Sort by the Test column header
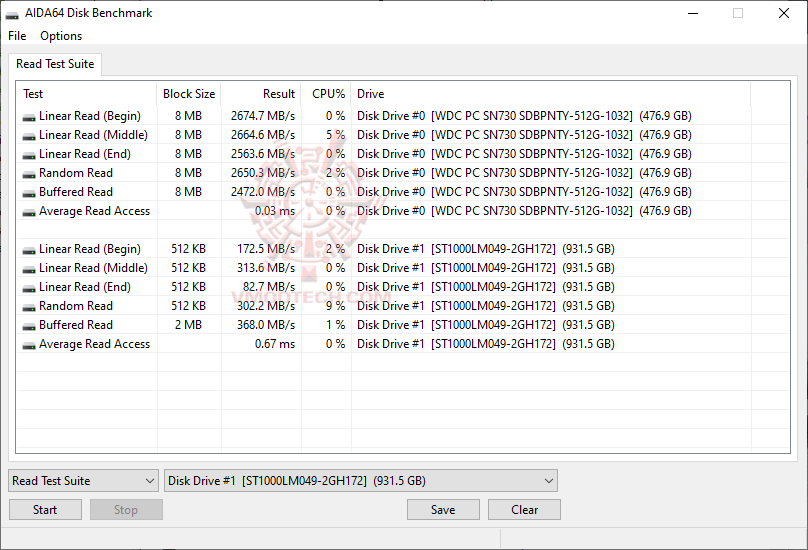The width and height of the screenshot is (808, 550). (x=86, y=94)
